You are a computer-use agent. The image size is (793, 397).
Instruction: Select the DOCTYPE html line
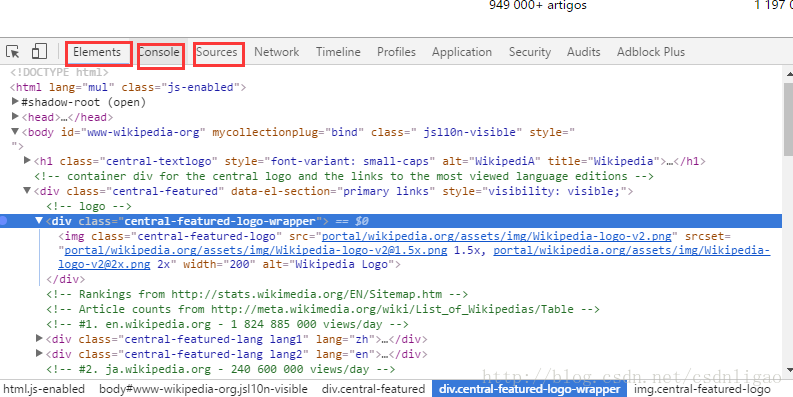click(59, 72)
